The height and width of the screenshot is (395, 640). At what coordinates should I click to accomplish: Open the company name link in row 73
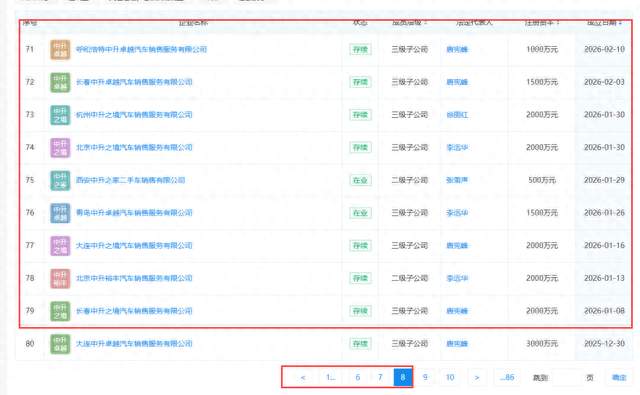tap(134, 115)
